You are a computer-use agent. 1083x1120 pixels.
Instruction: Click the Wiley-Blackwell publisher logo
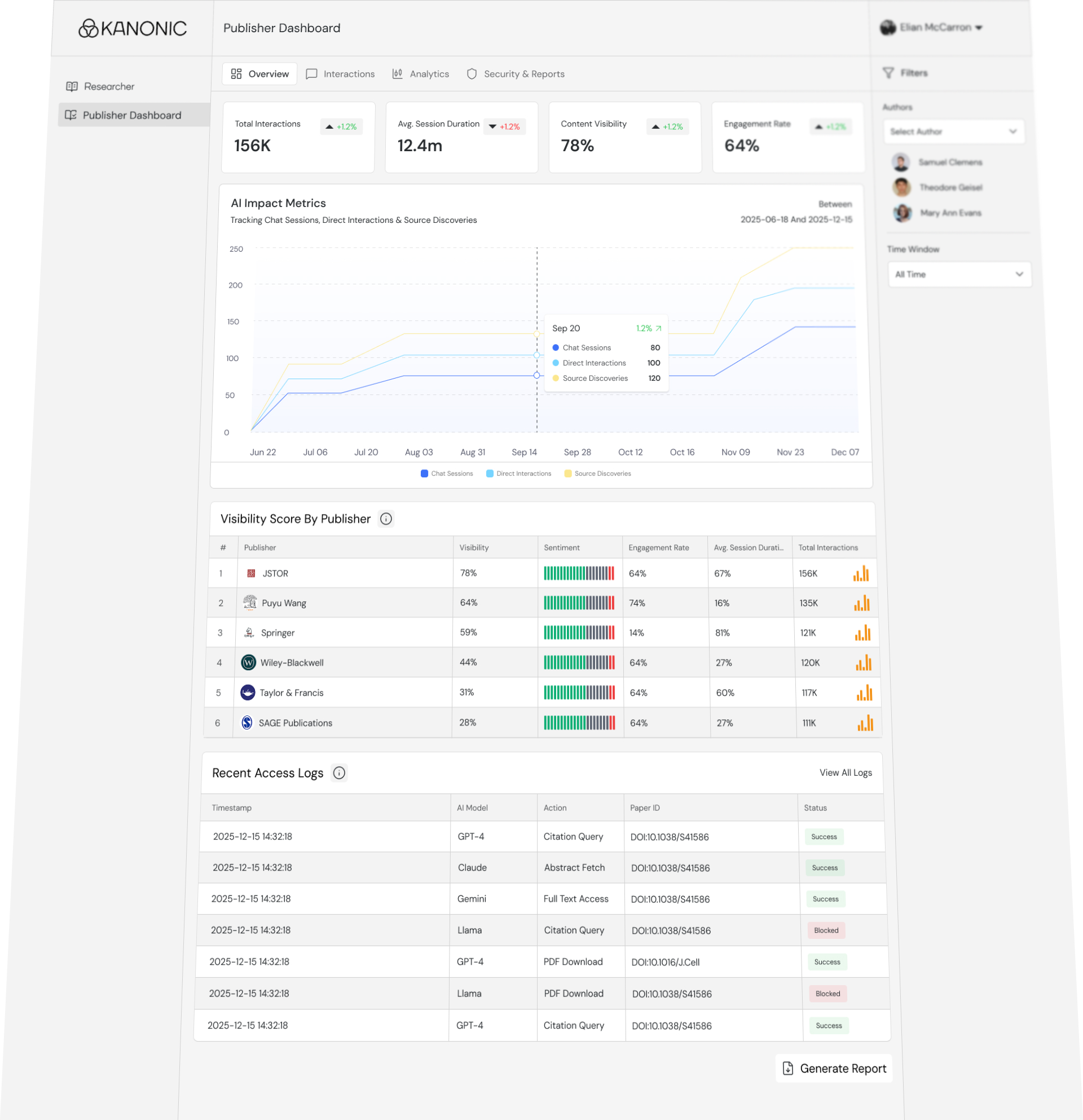pyautogui.click(x=249, y=662)
